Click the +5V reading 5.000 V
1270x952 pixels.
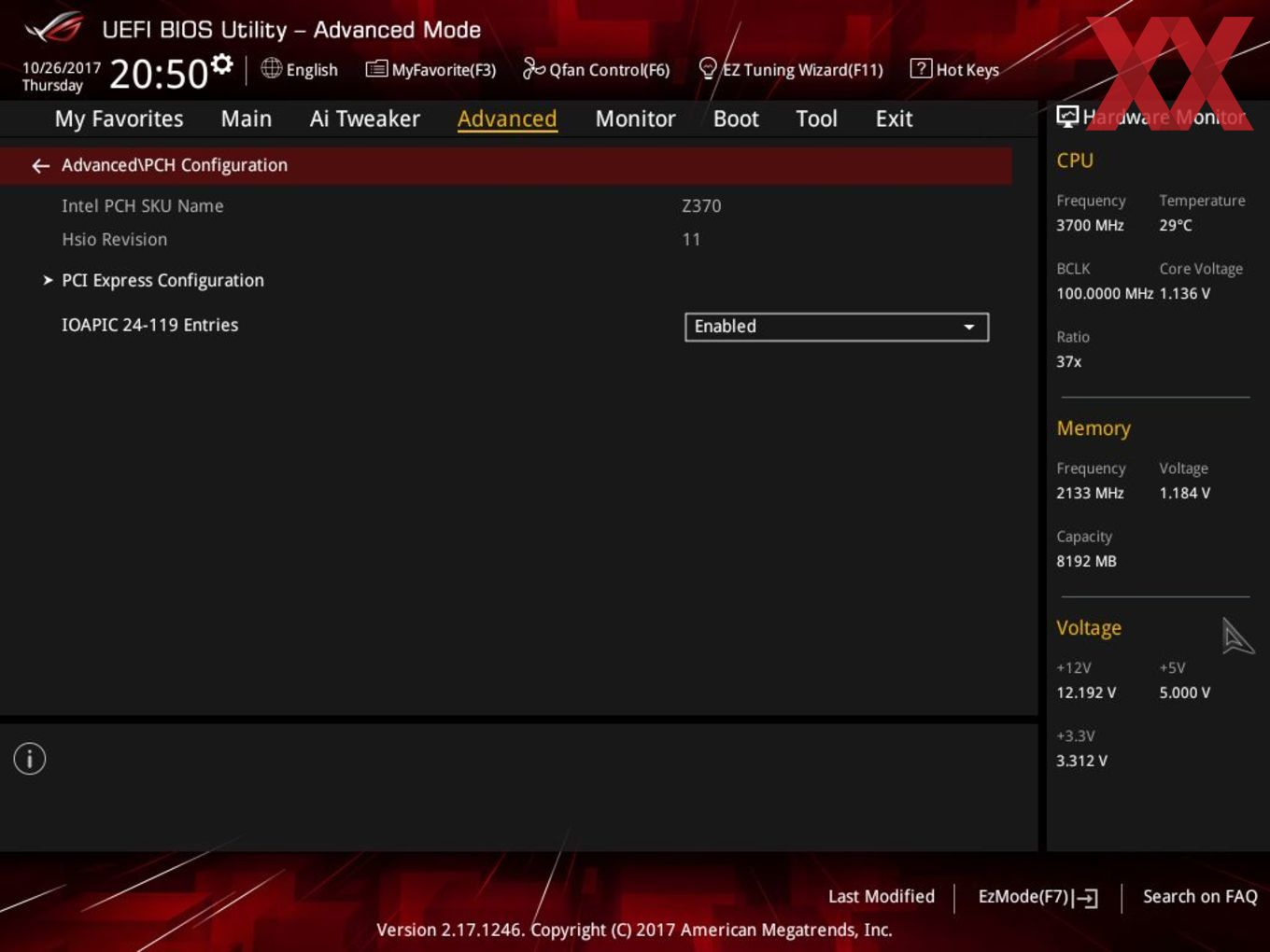pos(1185,693)
